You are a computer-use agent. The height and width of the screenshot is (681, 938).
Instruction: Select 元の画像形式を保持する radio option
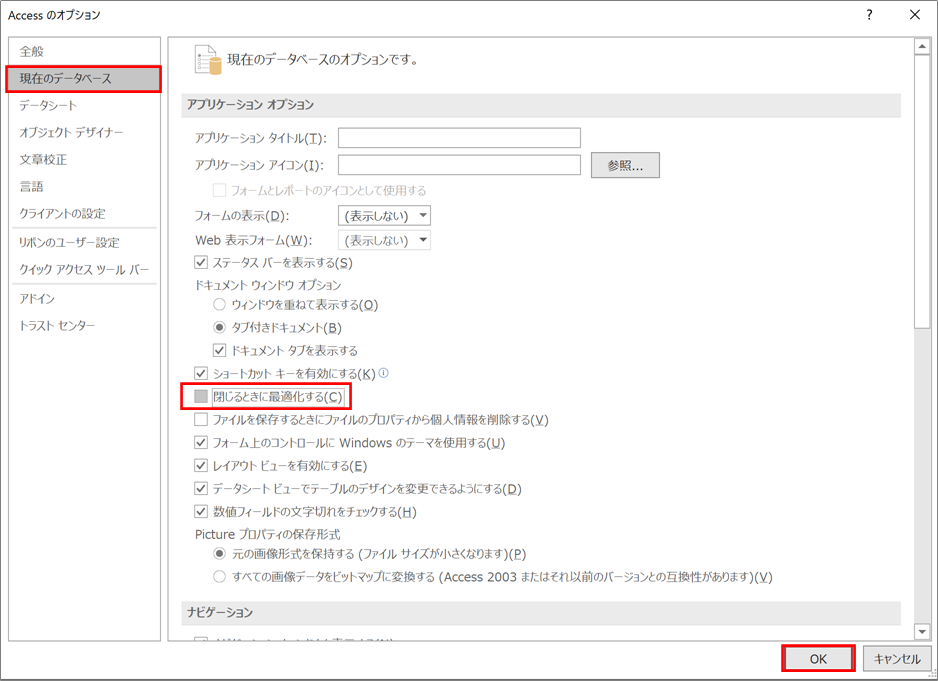[220, 554]
